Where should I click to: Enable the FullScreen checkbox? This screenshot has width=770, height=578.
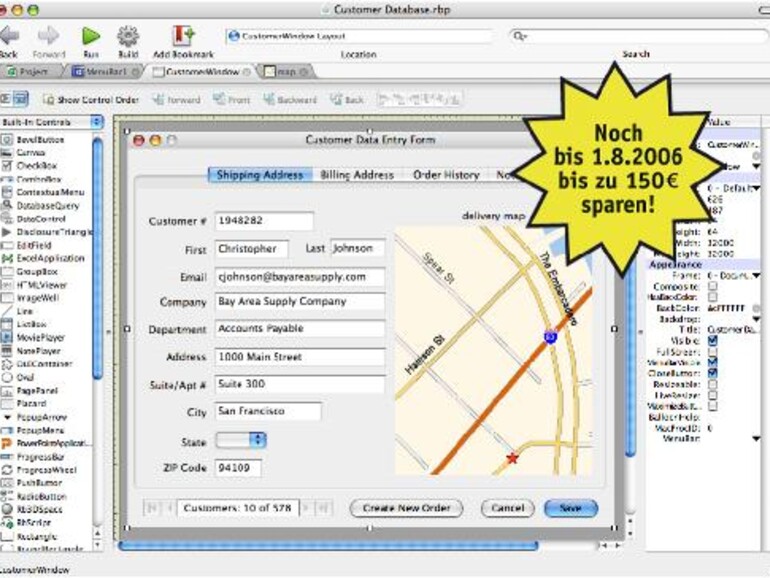[713, 352]
